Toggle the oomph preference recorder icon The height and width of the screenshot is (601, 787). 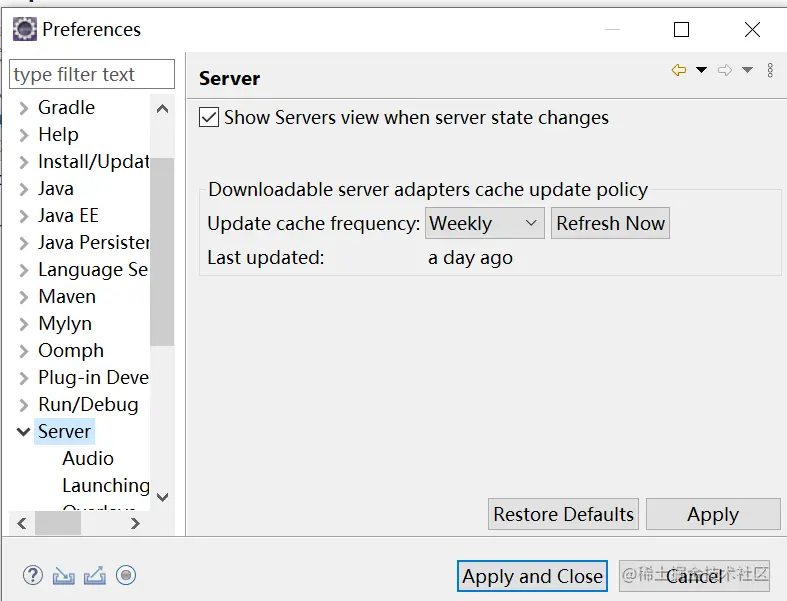point(126,575)
